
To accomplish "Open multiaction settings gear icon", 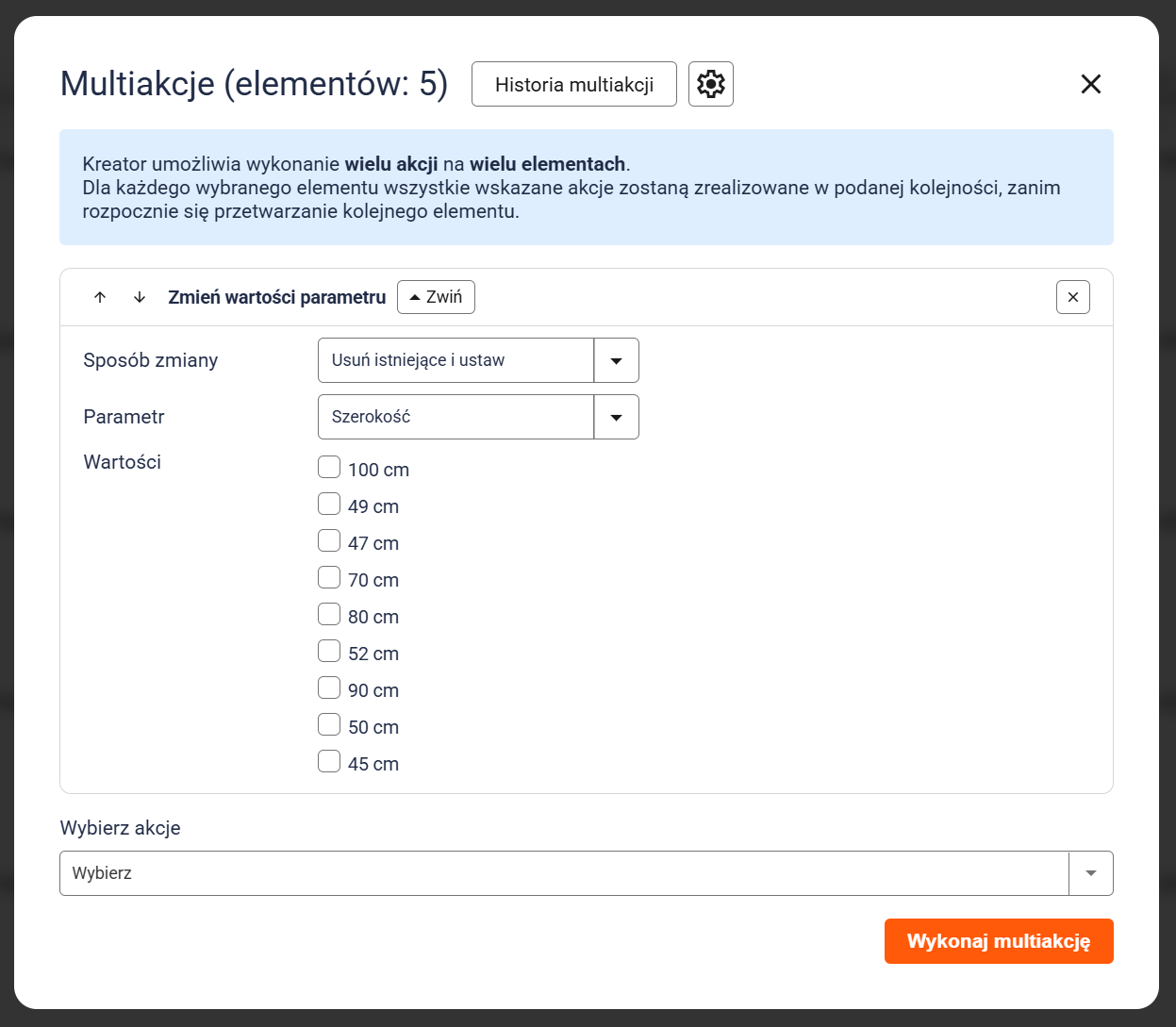I will pos(710,84).
